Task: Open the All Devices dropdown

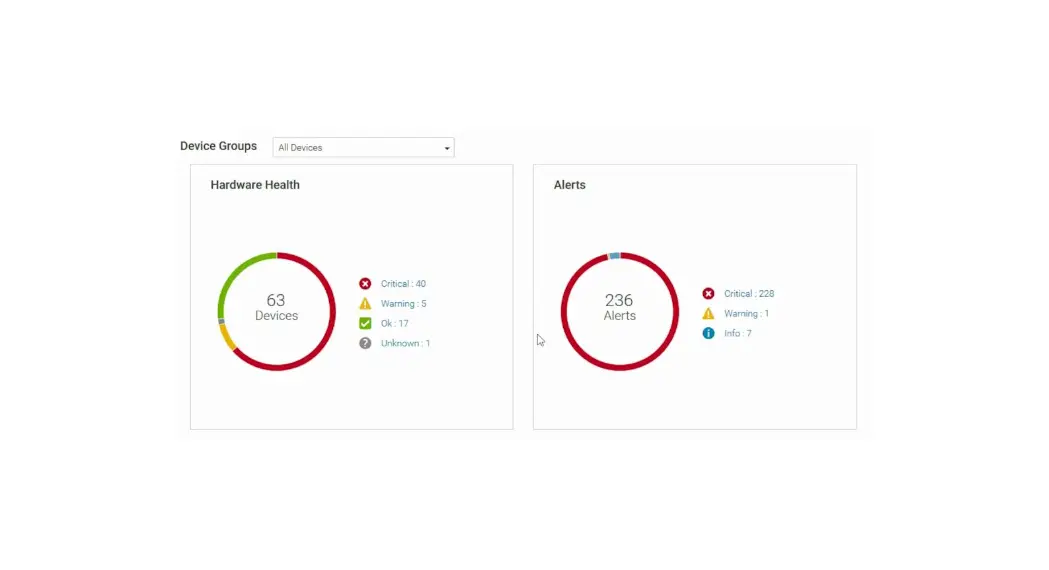Action: pos(363,147)
